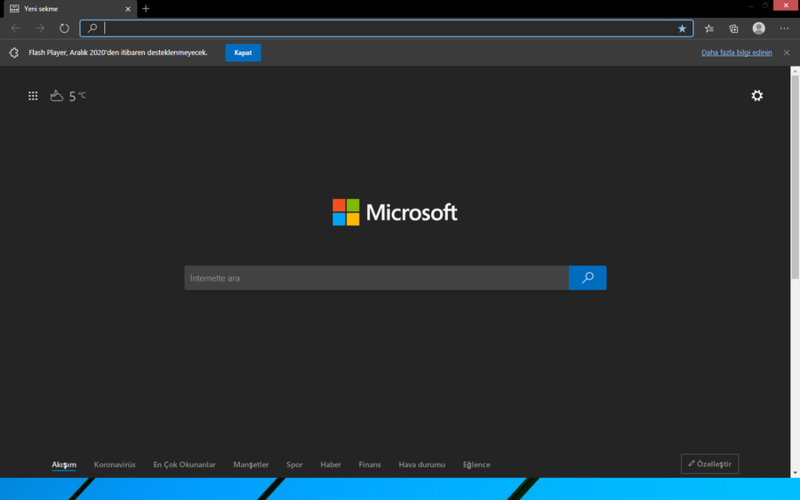The width and height of the screenshot is (800, 500).
Task: Select the Haber tab
Action: (x=331, y=464)
